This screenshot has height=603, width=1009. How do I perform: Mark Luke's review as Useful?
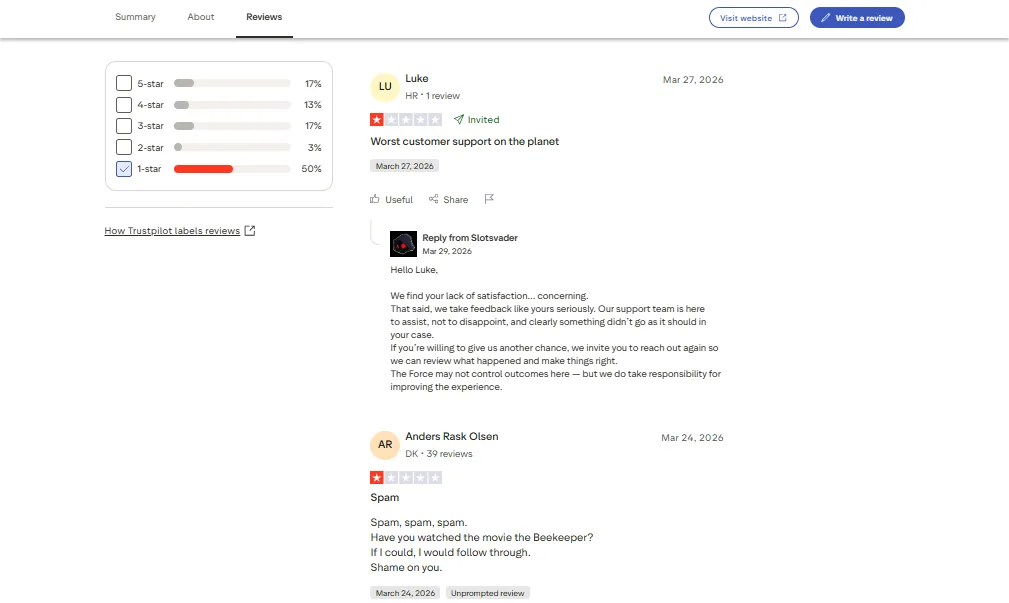(391, 199)
